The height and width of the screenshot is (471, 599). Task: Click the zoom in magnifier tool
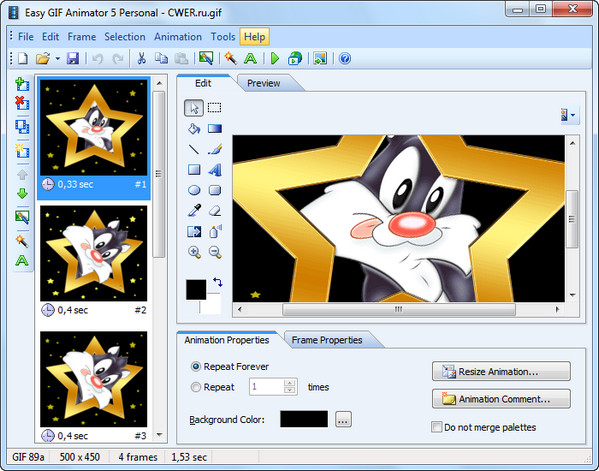(194, 252)
